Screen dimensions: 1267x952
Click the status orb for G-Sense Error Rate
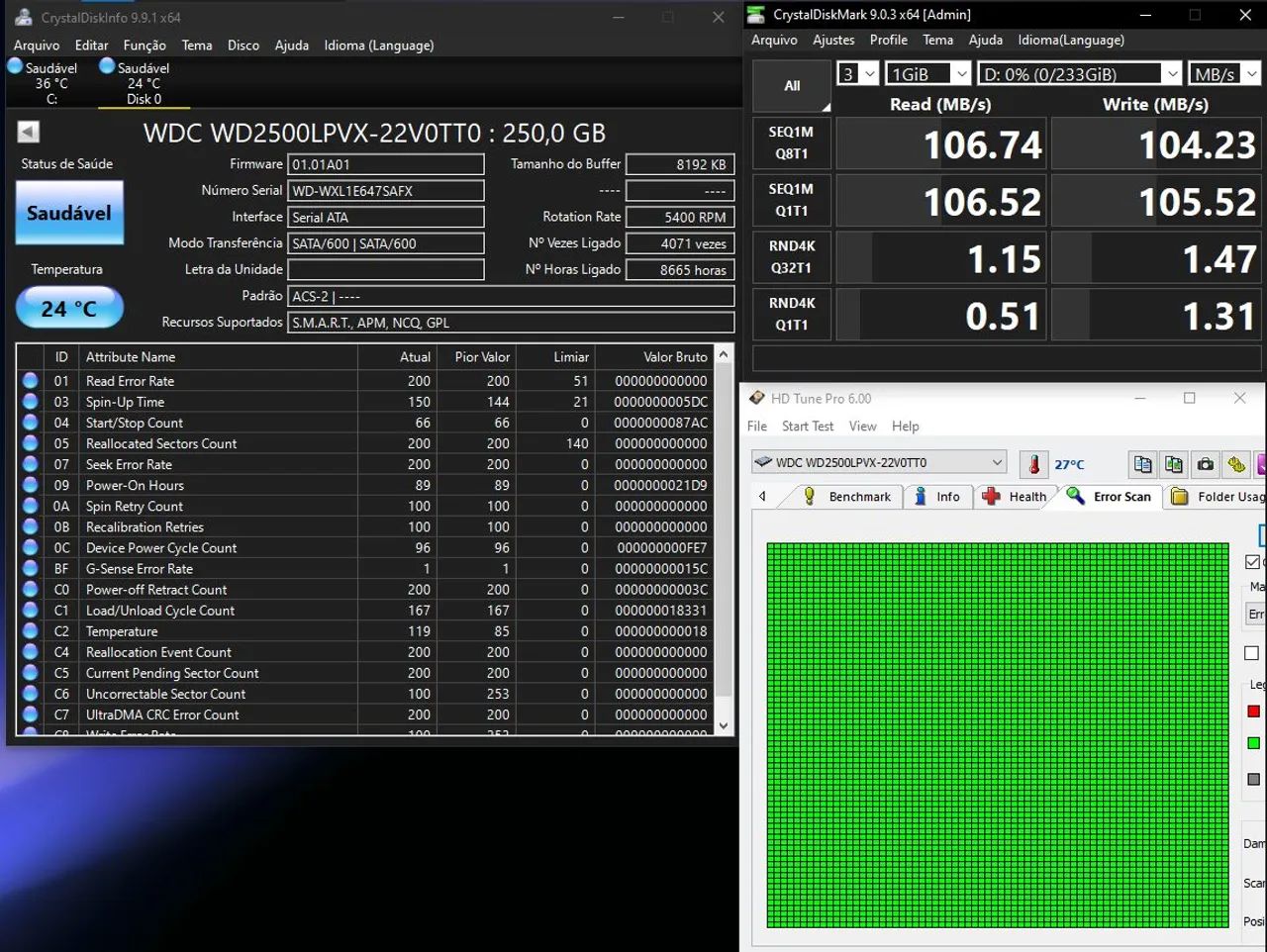[31, 568]
